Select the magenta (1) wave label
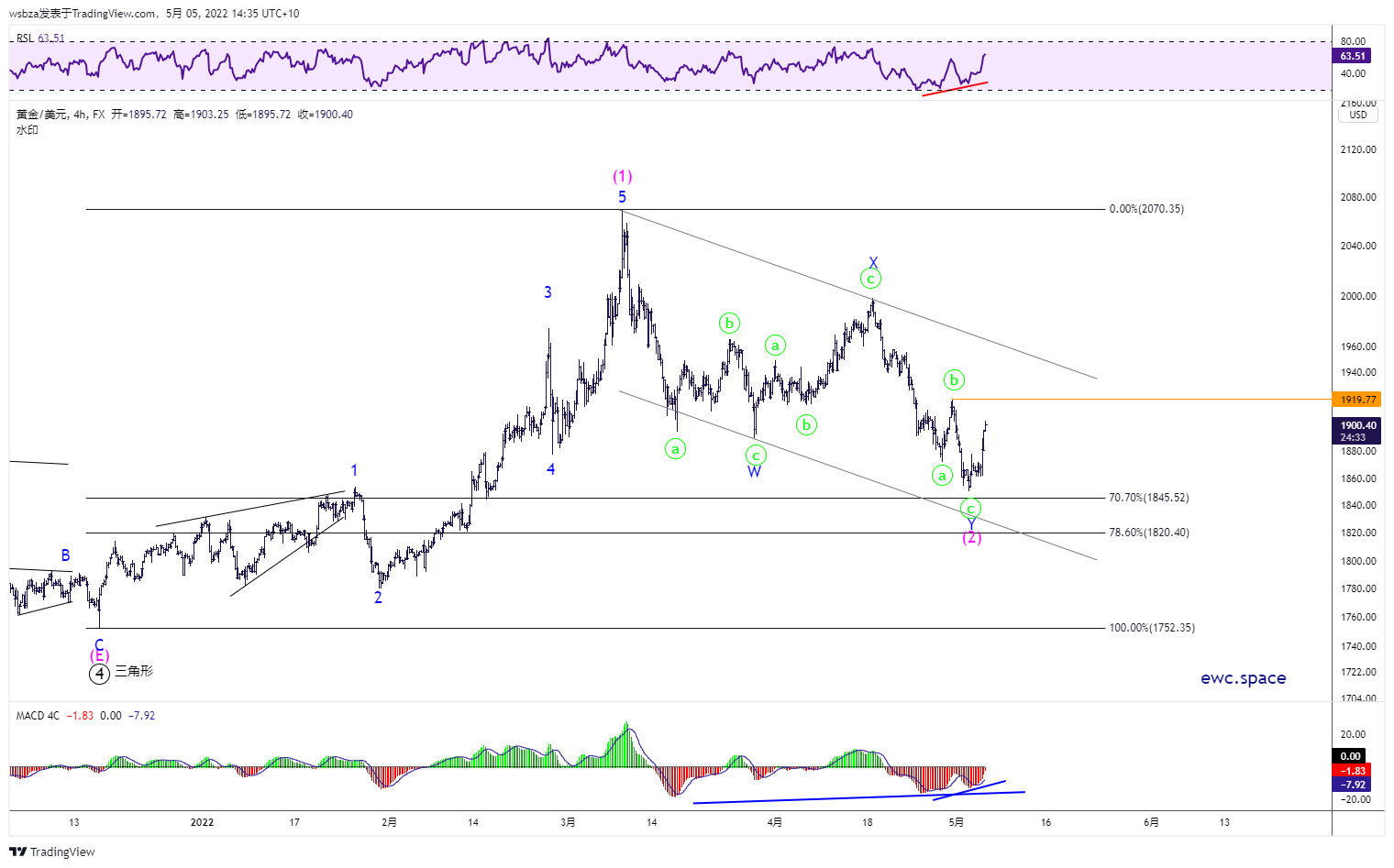The width and height of the screenshot is (1394, 868). click(623, 176)
